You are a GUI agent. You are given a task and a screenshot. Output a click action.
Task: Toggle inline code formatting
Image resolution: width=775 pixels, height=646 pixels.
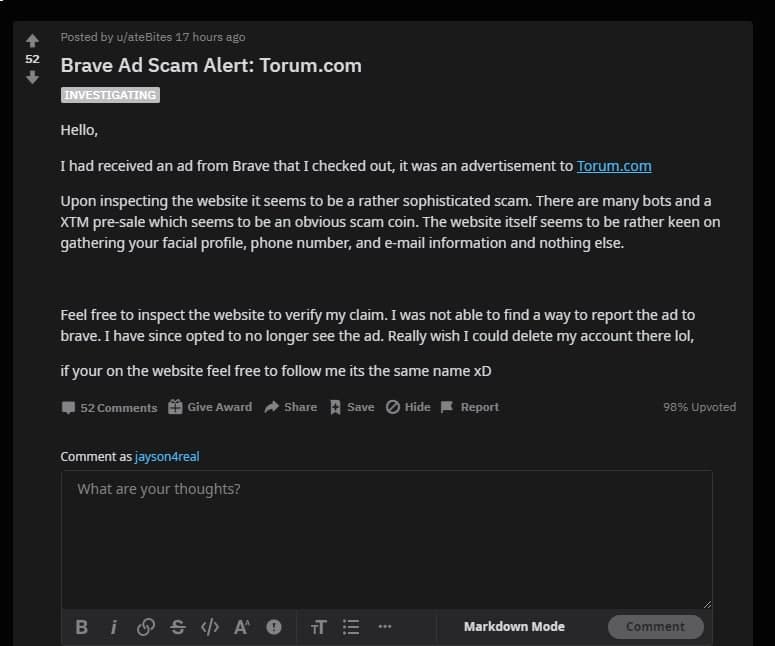[x=210, y=627]
